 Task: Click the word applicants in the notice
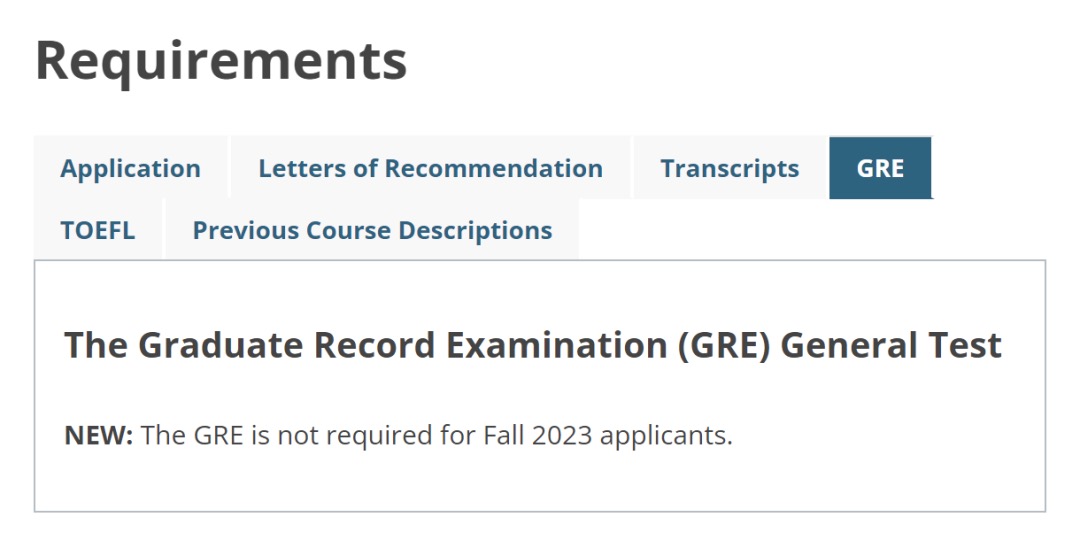[666, 436]
